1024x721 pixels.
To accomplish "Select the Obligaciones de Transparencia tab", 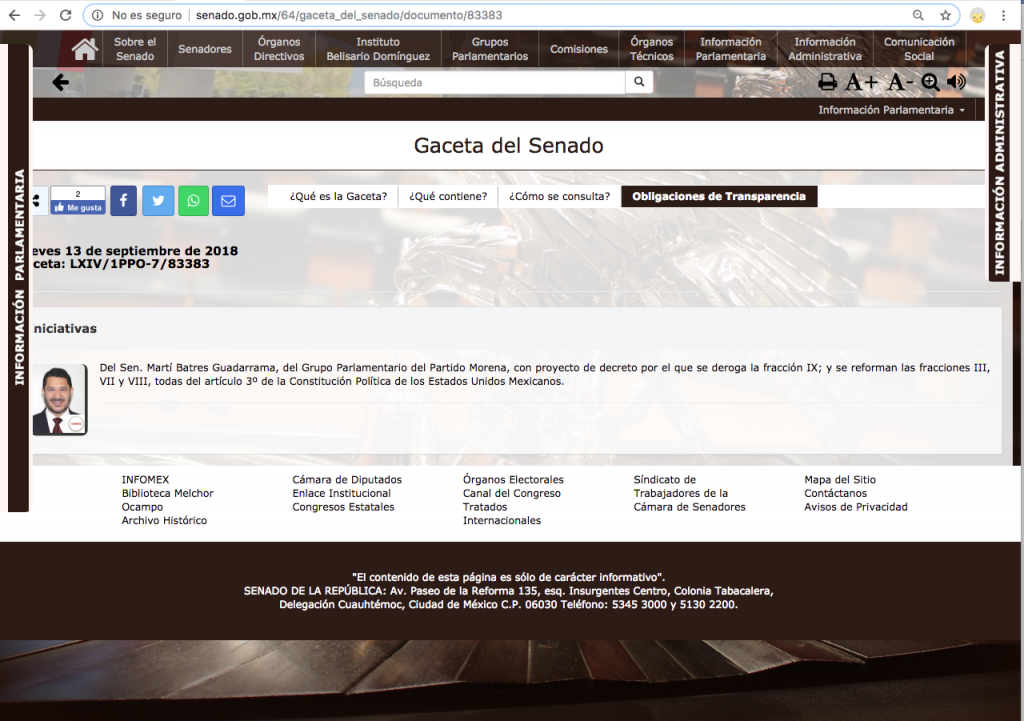I will click(x=718, y=196).
